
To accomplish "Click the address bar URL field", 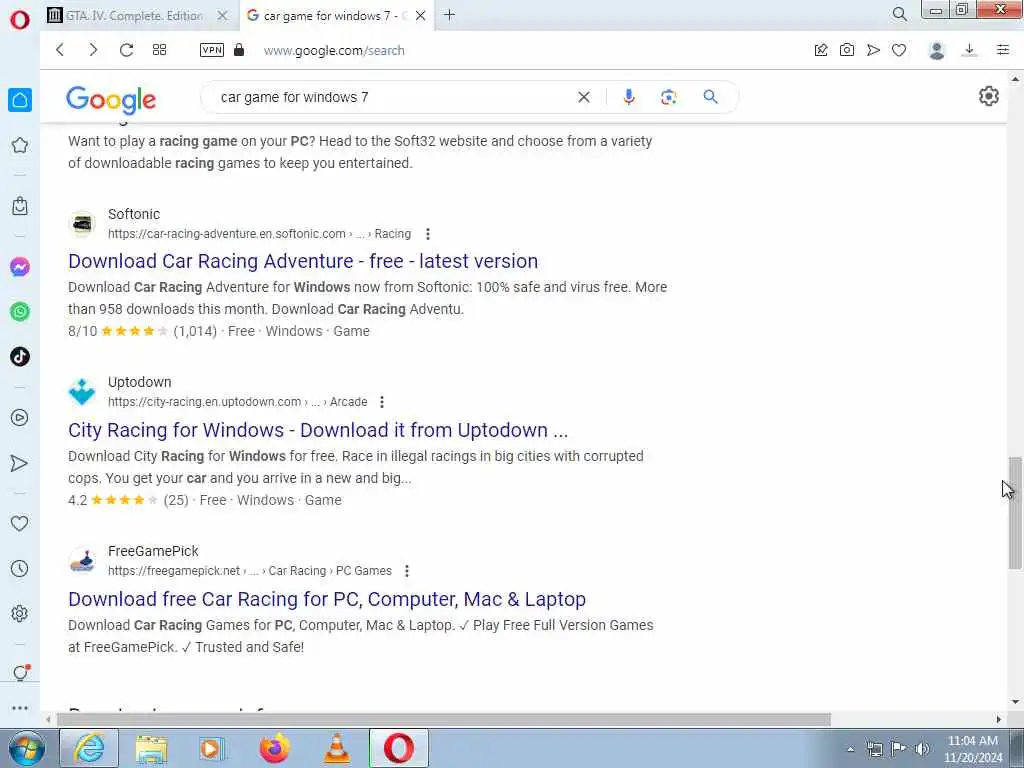I will click(x=334, y=50).
